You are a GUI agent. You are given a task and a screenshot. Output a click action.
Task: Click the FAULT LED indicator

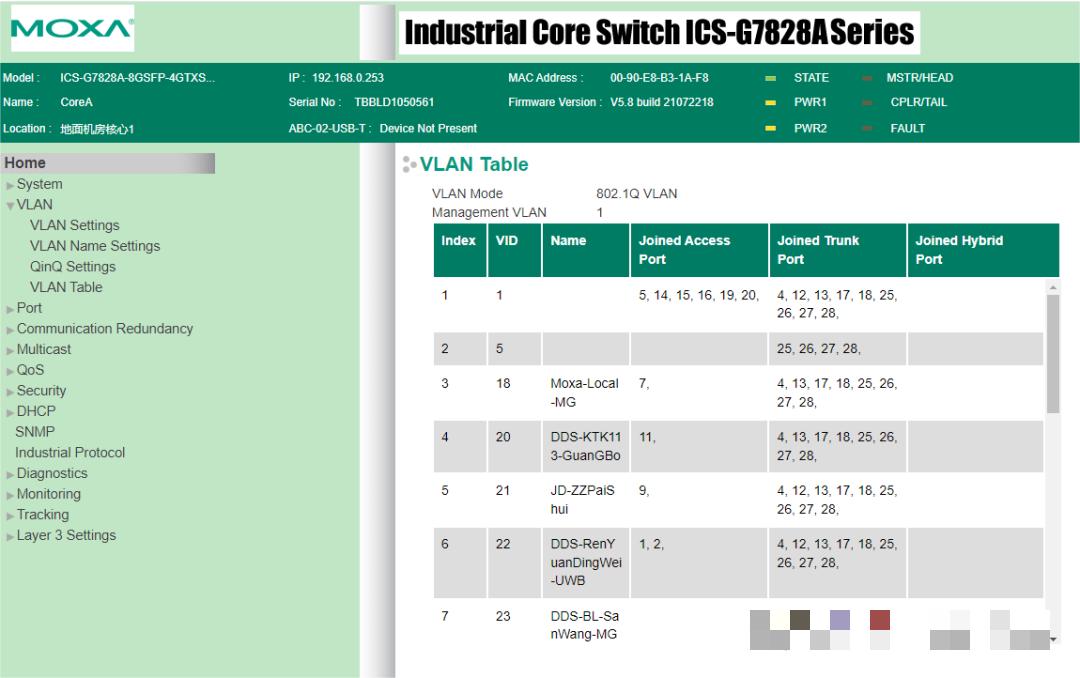tap(867, 128)
